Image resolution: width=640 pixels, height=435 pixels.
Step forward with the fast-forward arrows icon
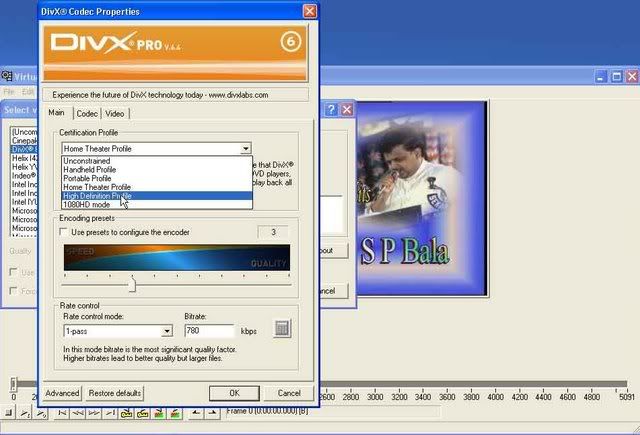tap(94, 413)
